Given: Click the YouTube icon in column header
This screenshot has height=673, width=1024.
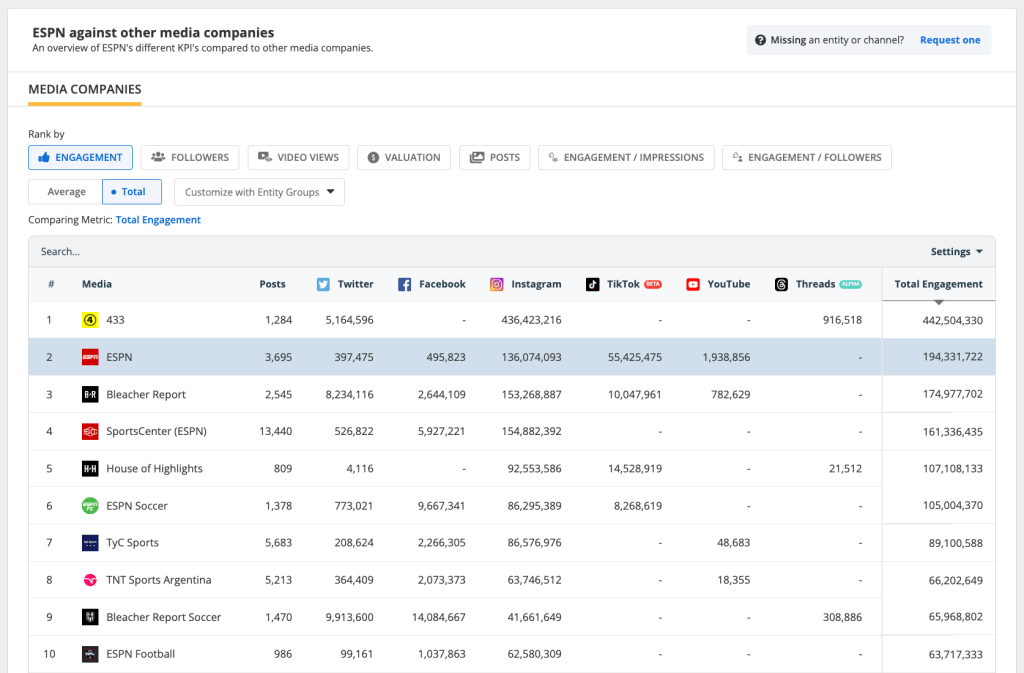Looking at the screenshot, I should 693,285.
